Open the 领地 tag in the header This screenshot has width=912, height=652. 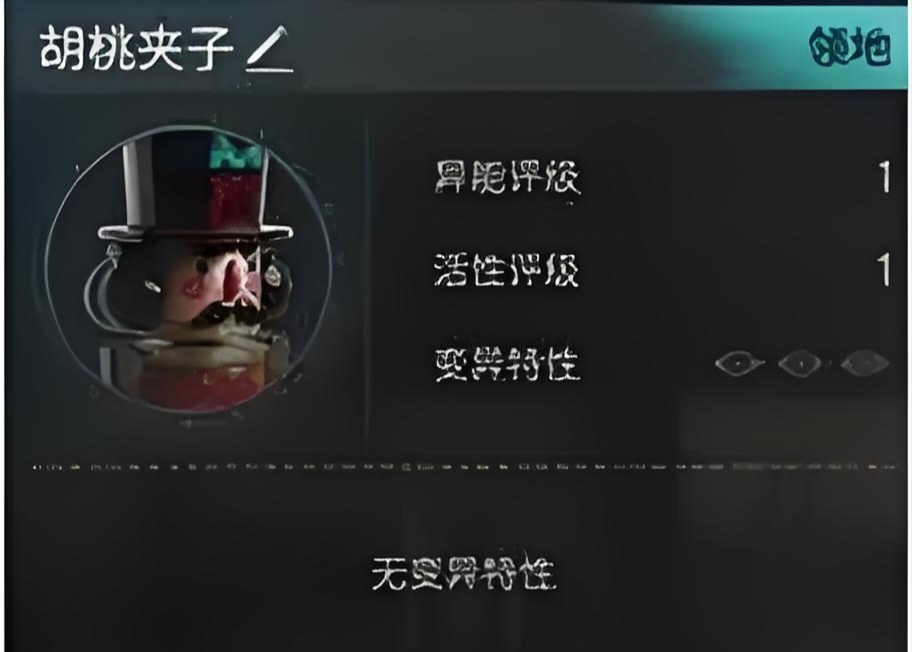click(x=850, y=47)
